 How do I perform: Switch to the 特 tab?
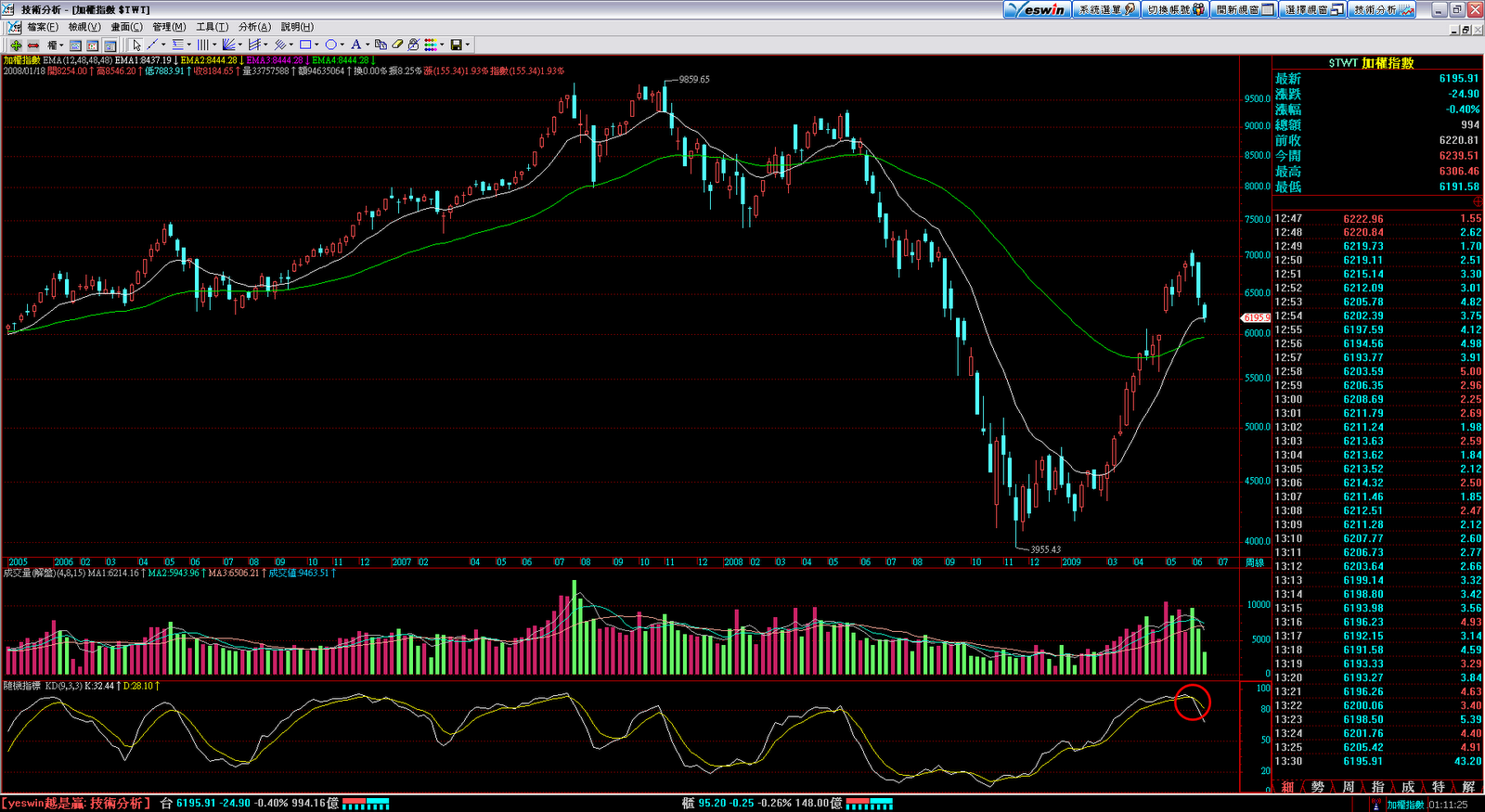tap(1439, 787)
